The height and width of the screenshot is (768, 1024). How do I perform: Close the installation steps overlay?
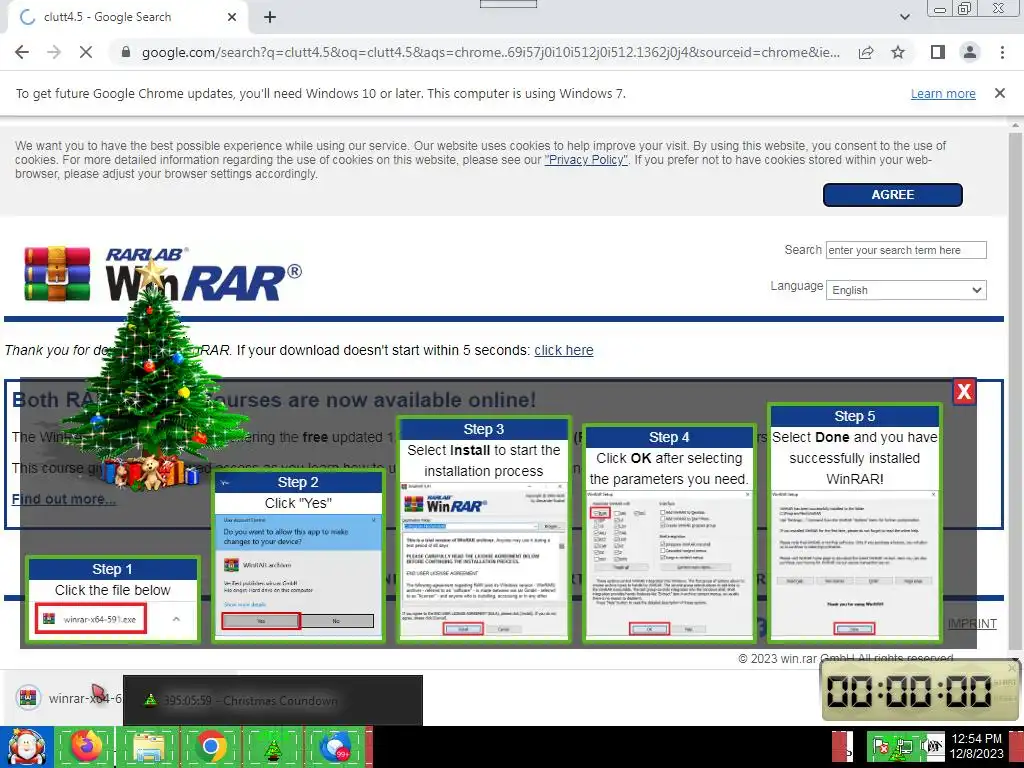point(964,392)
